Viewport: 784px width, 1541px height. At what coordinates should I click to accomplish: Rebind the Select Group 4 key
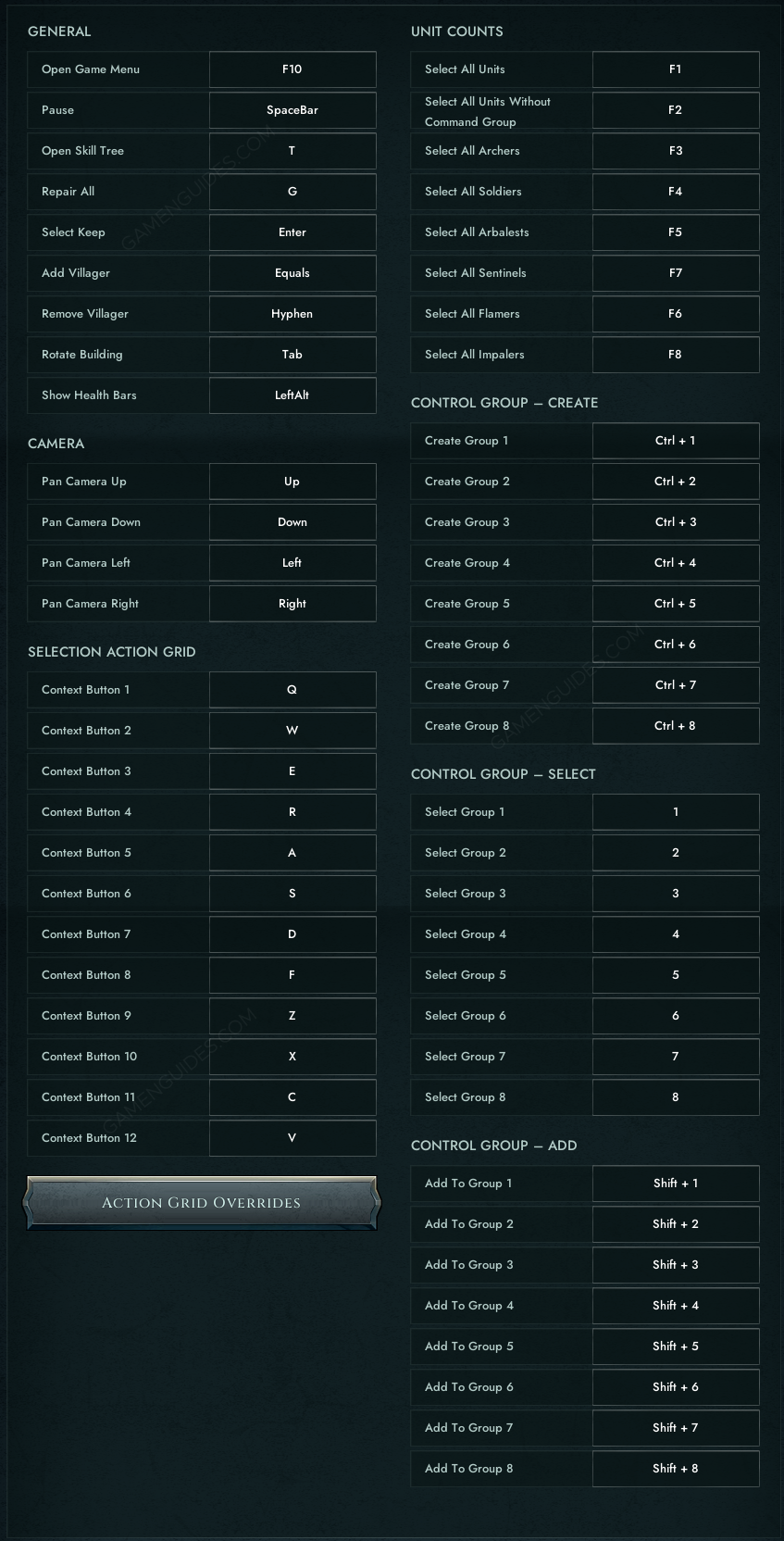(x=676, y=934)
